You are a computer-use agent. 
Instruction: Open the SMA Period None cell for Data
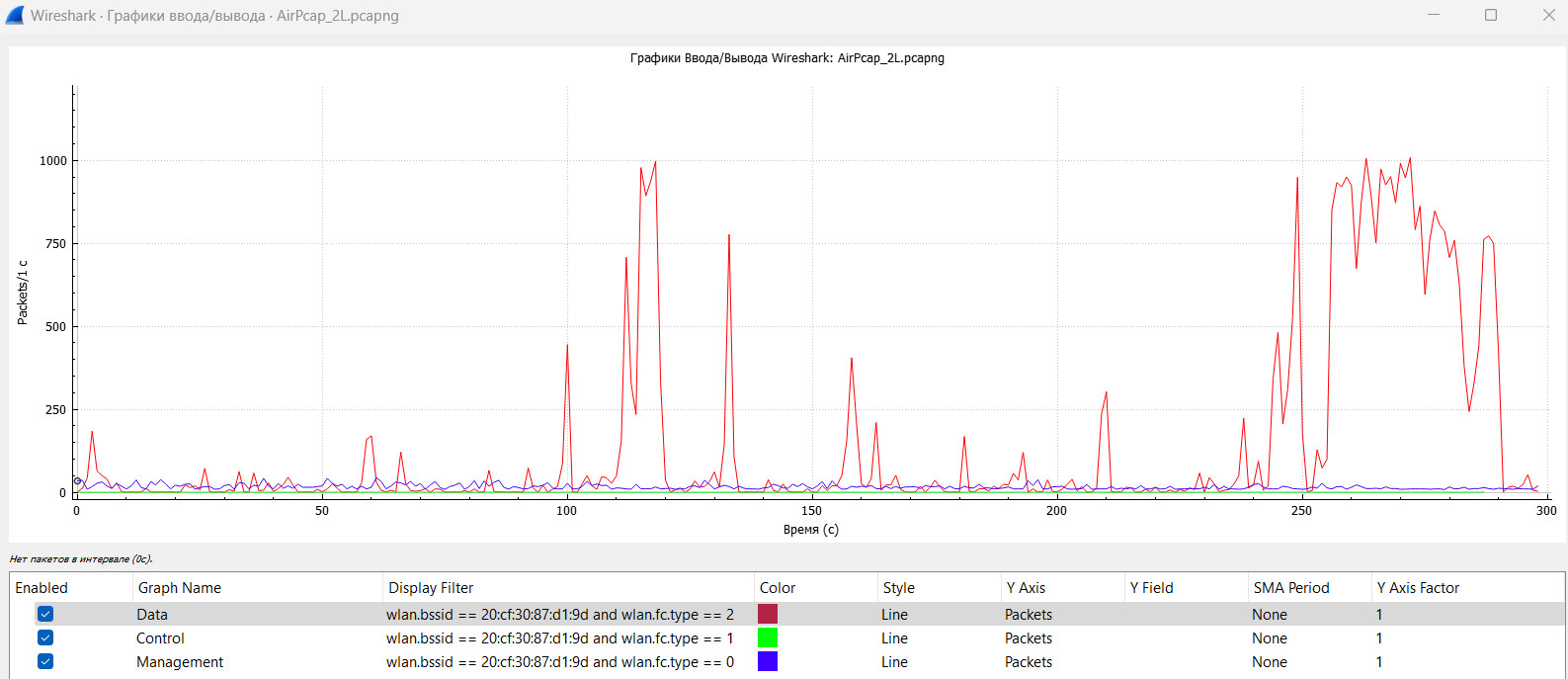point(1270,615)
